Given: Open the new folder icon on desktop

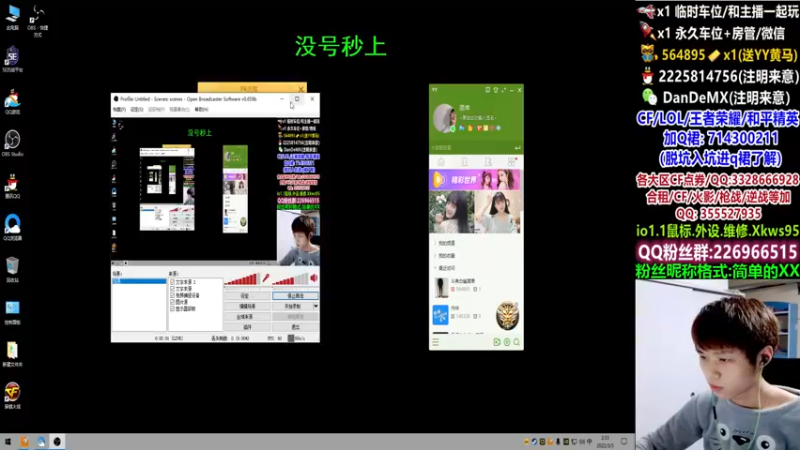Looking at the screenshot, I should [12, 353].
